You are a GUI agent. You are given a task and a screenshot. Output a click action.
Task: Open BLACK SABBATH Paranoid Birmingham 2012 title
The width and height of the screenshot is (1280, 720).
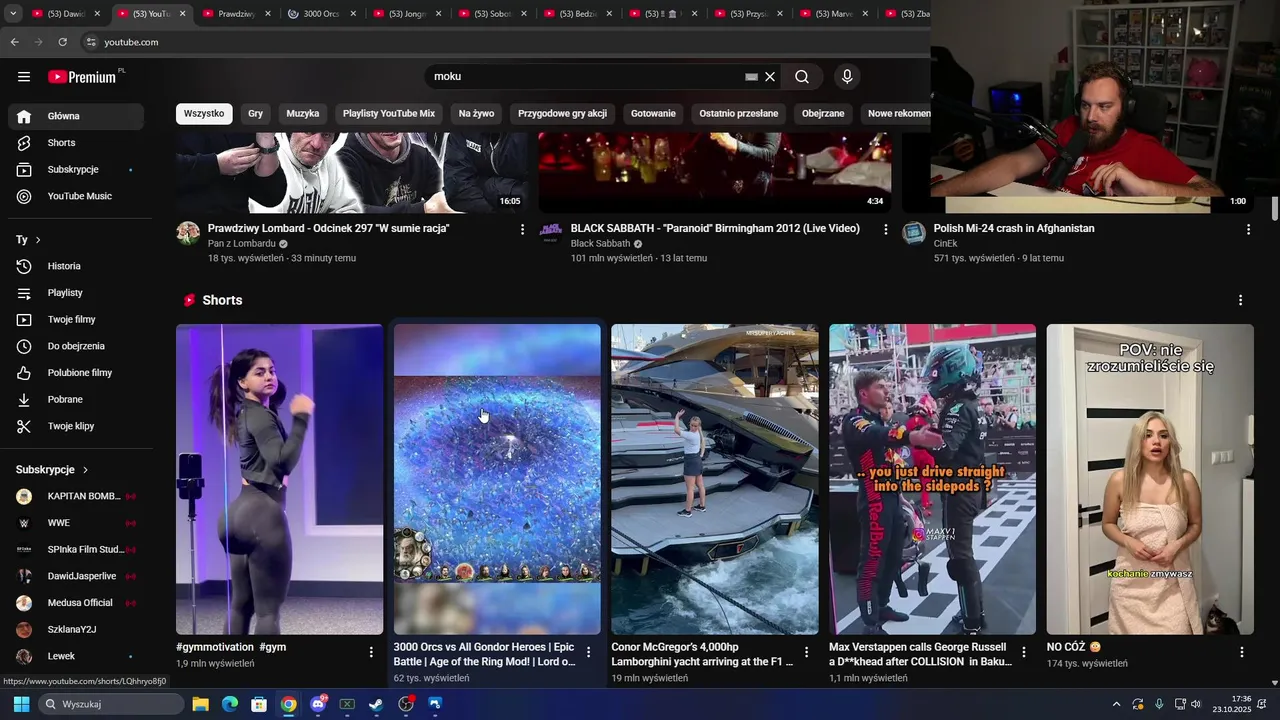715,228
